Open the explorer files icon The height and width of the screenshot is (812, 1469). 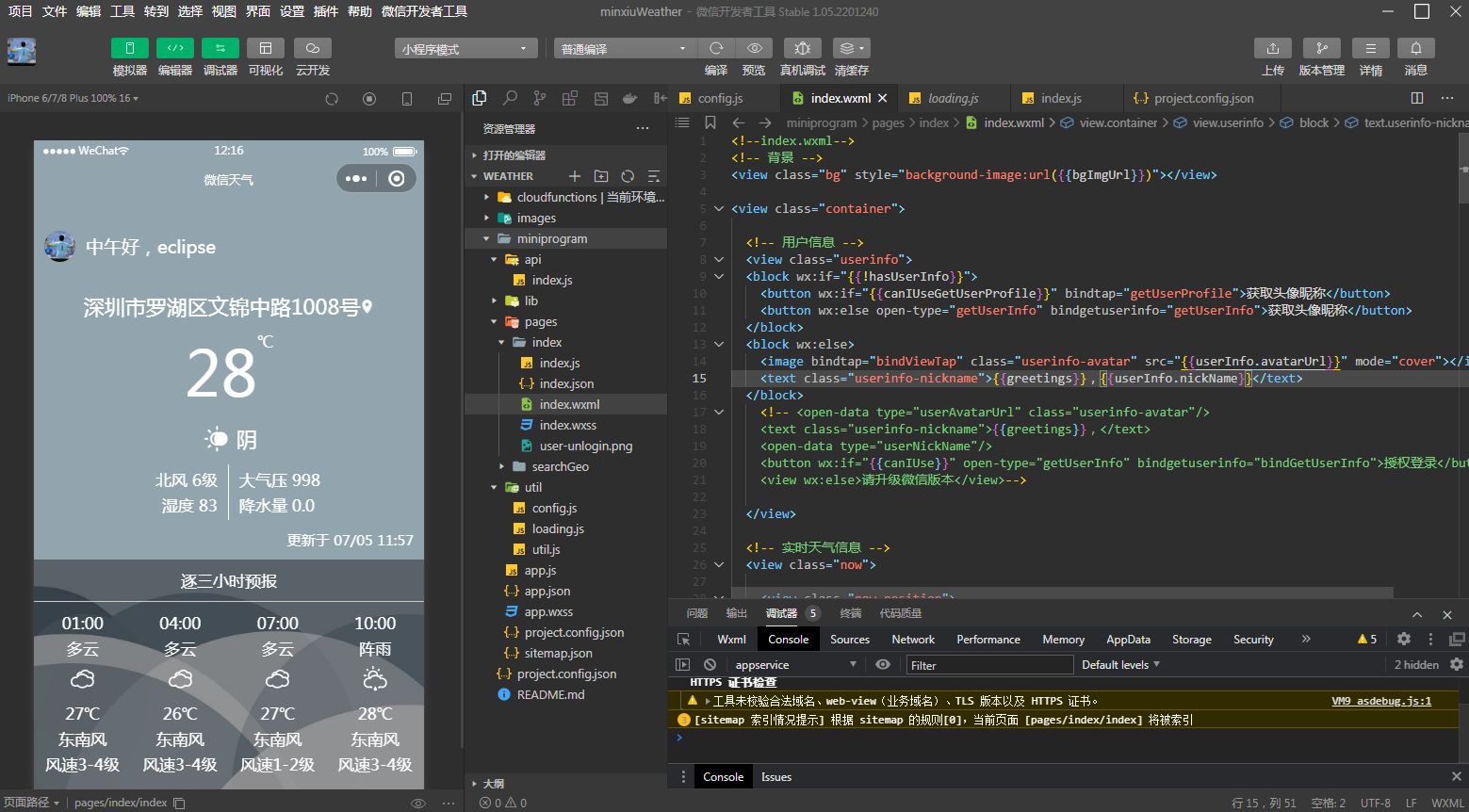(x=480, y=98)
